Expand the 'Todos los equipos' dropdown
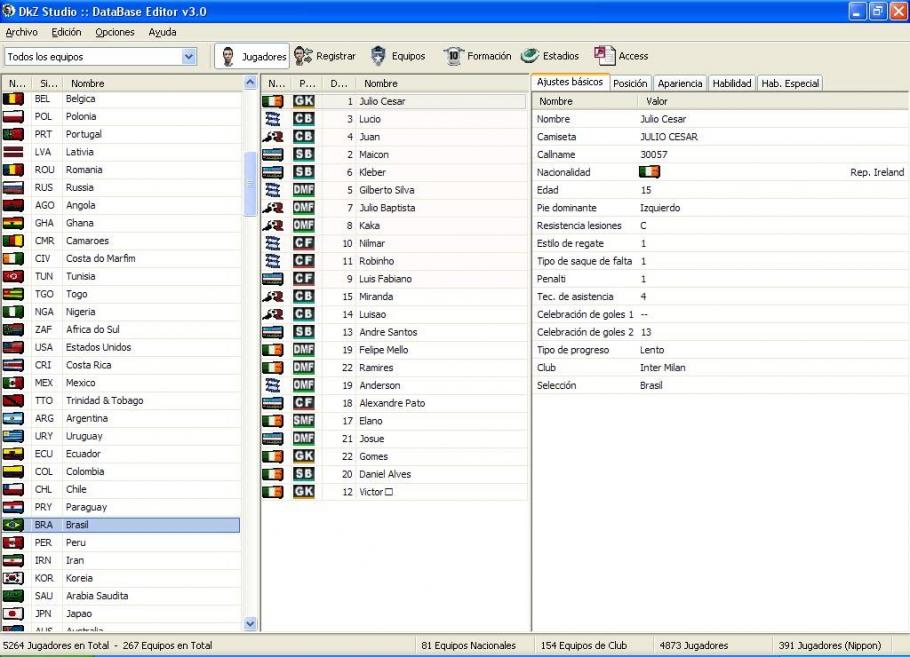 tap(189, 56)
